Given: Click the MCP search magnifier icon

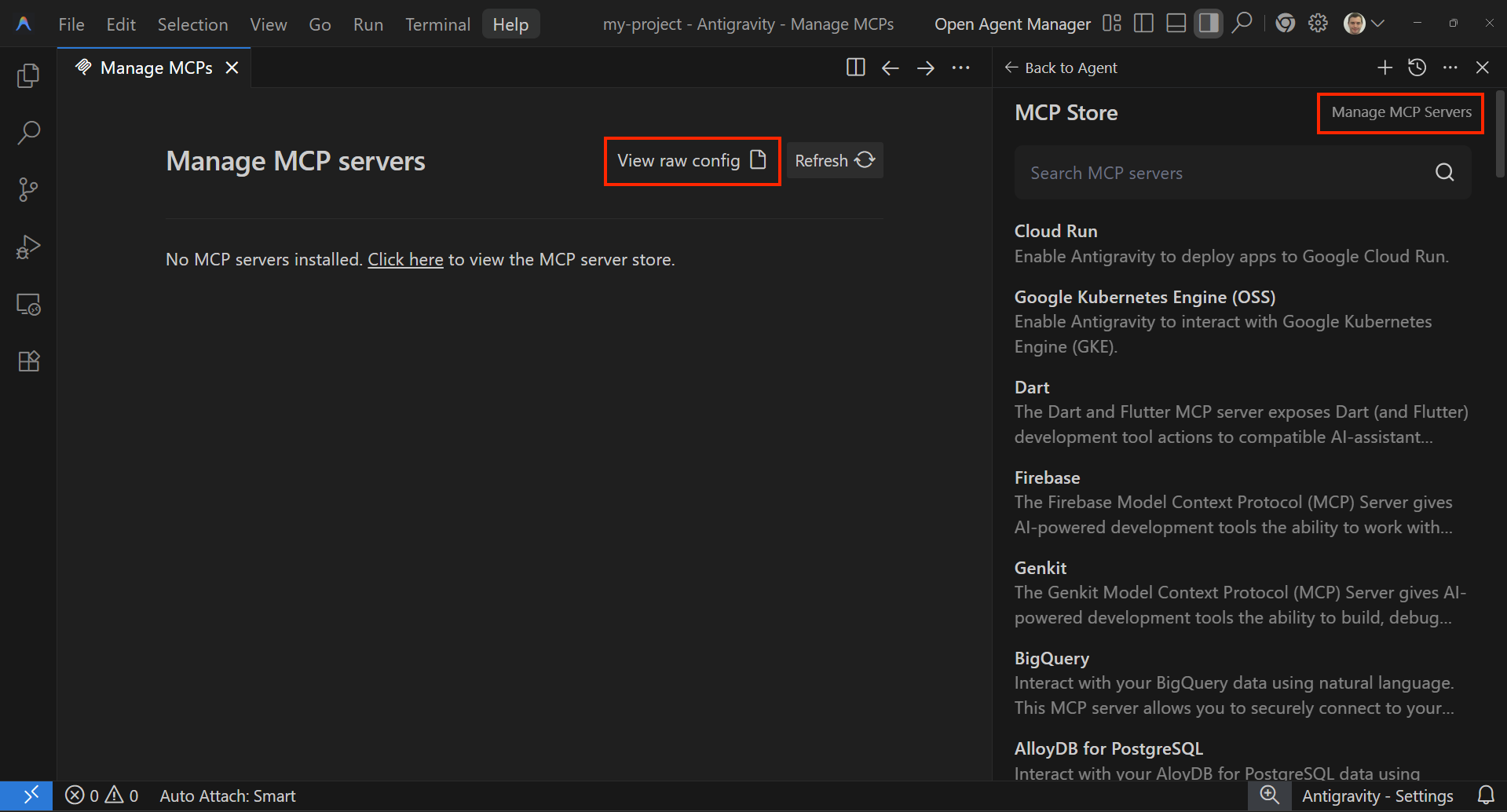Looking at the screenshot, I should click(x=1444, y=172).
